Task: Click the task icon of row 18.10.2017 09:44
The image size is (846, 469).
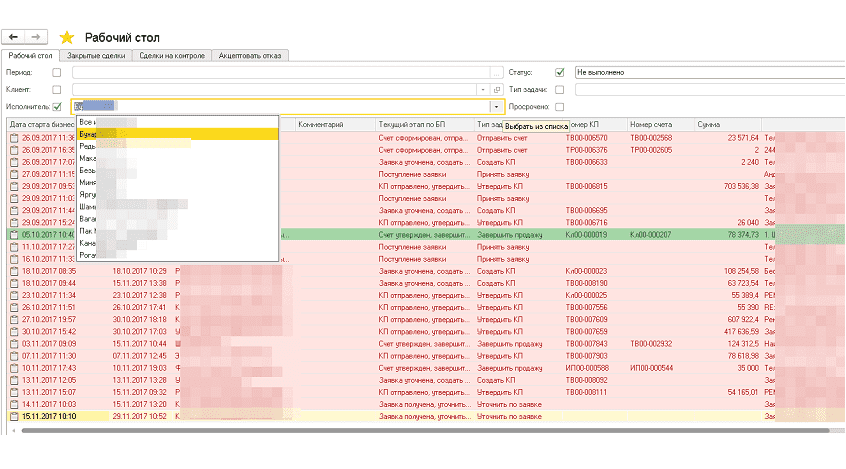Action: (x=14, y=283)
